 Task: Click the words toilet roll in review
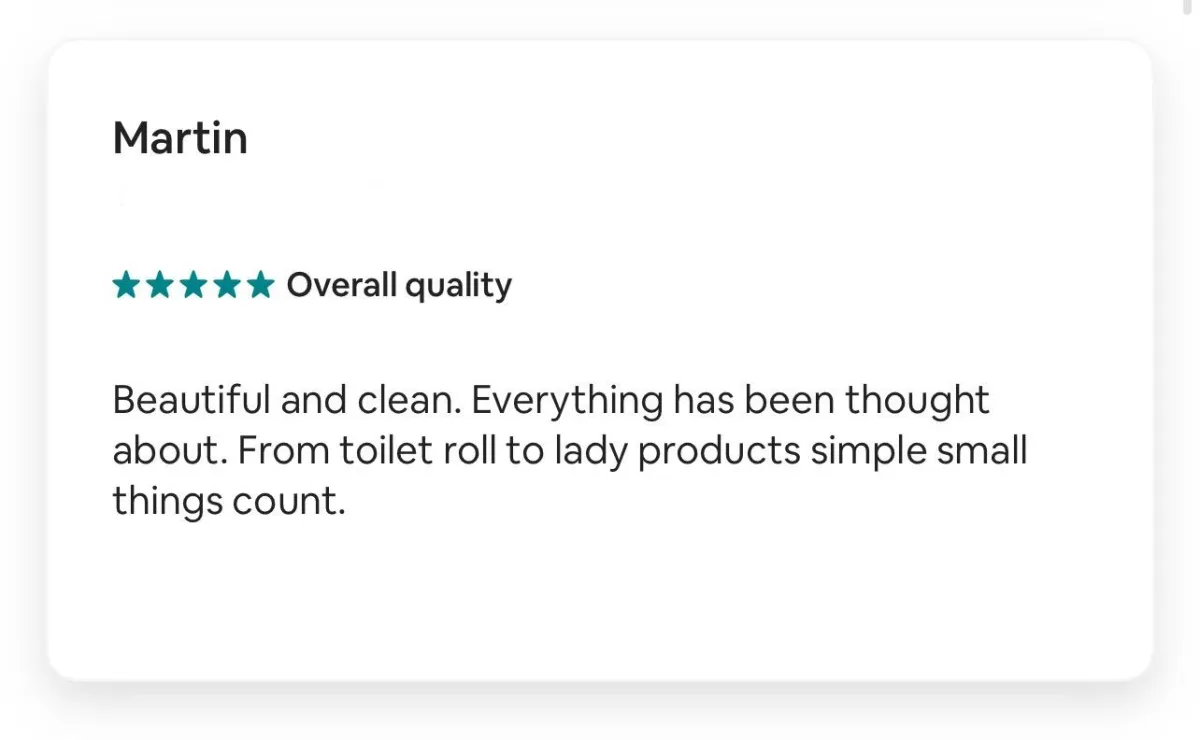point(419,451)
